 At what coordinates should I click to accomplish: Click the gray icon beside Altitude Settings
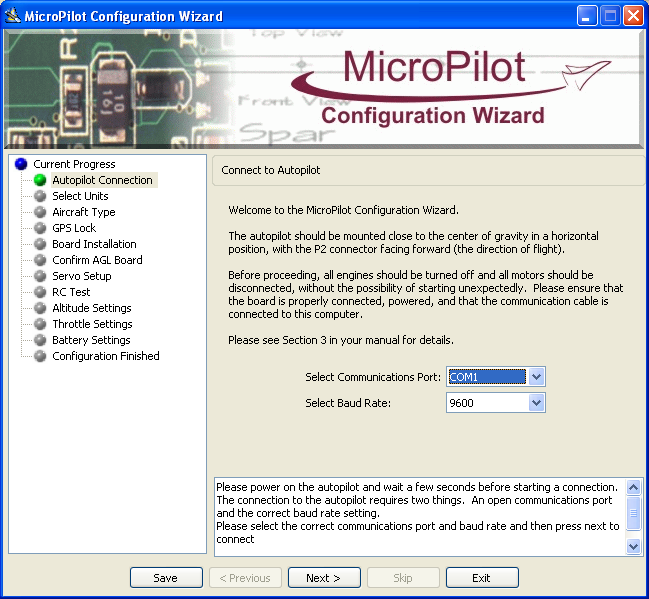coord(40,308)
